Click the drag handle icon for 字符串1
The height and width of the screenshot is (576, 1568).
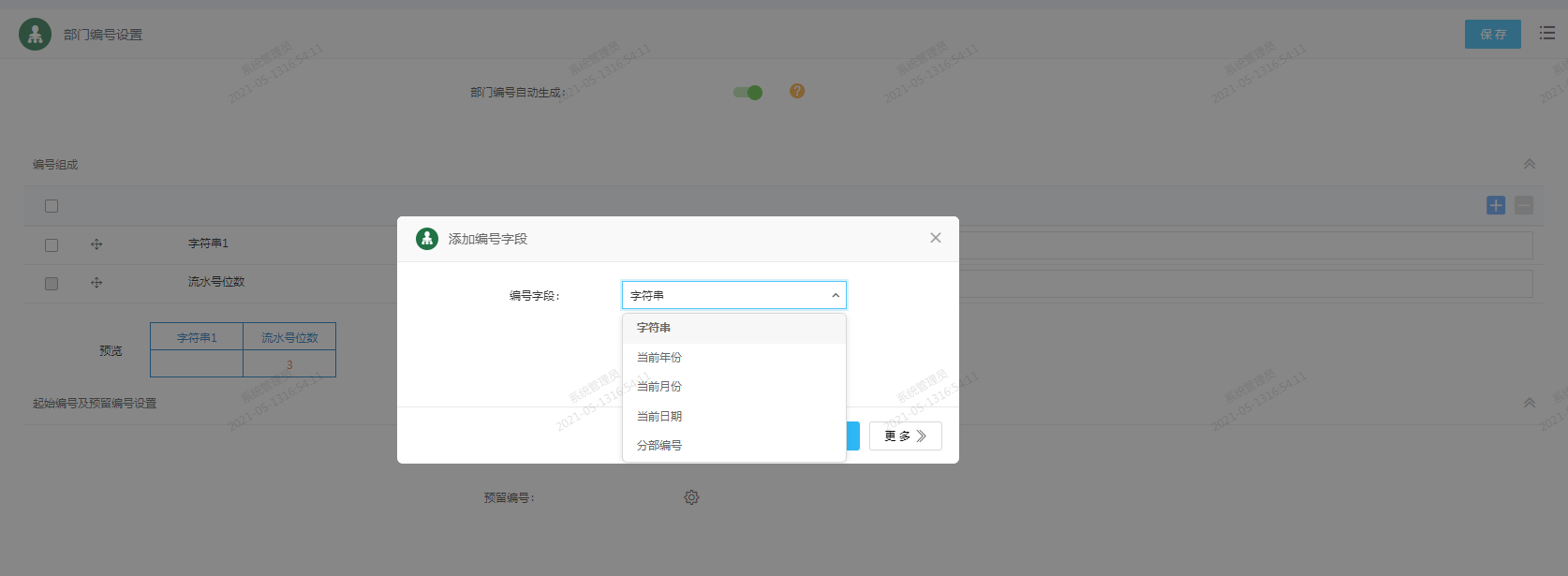pos(96,244)
